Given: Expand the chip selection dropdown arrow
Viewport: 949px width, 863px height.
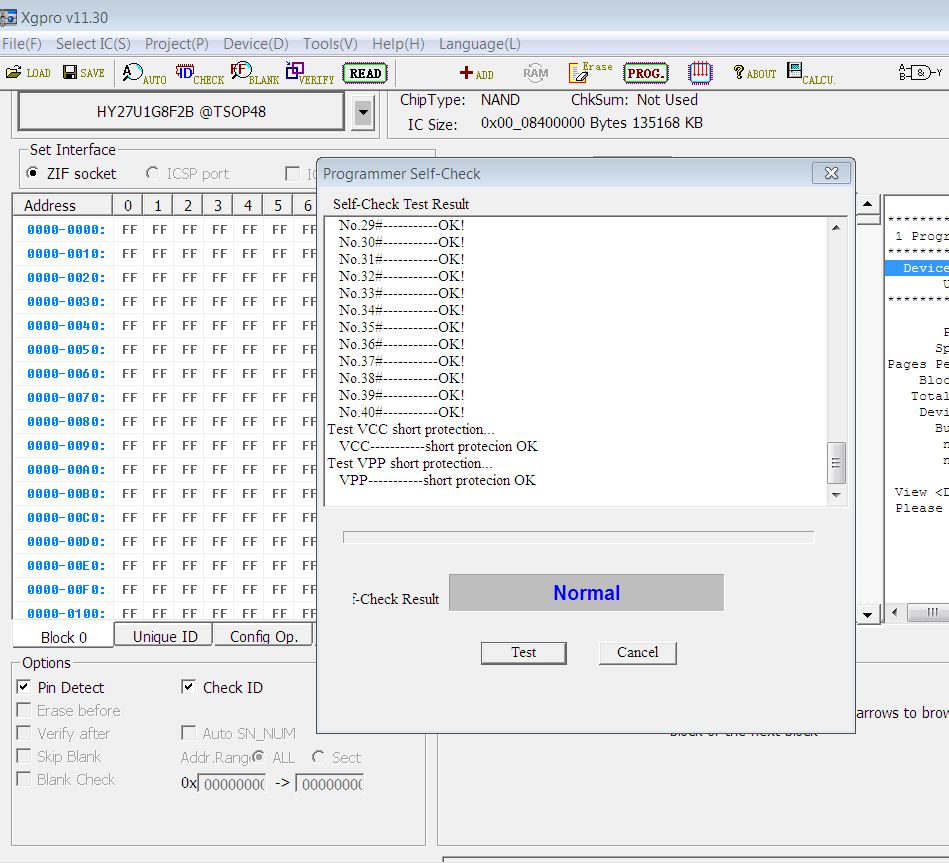Looking at the screenshot, I should point(363,114).
